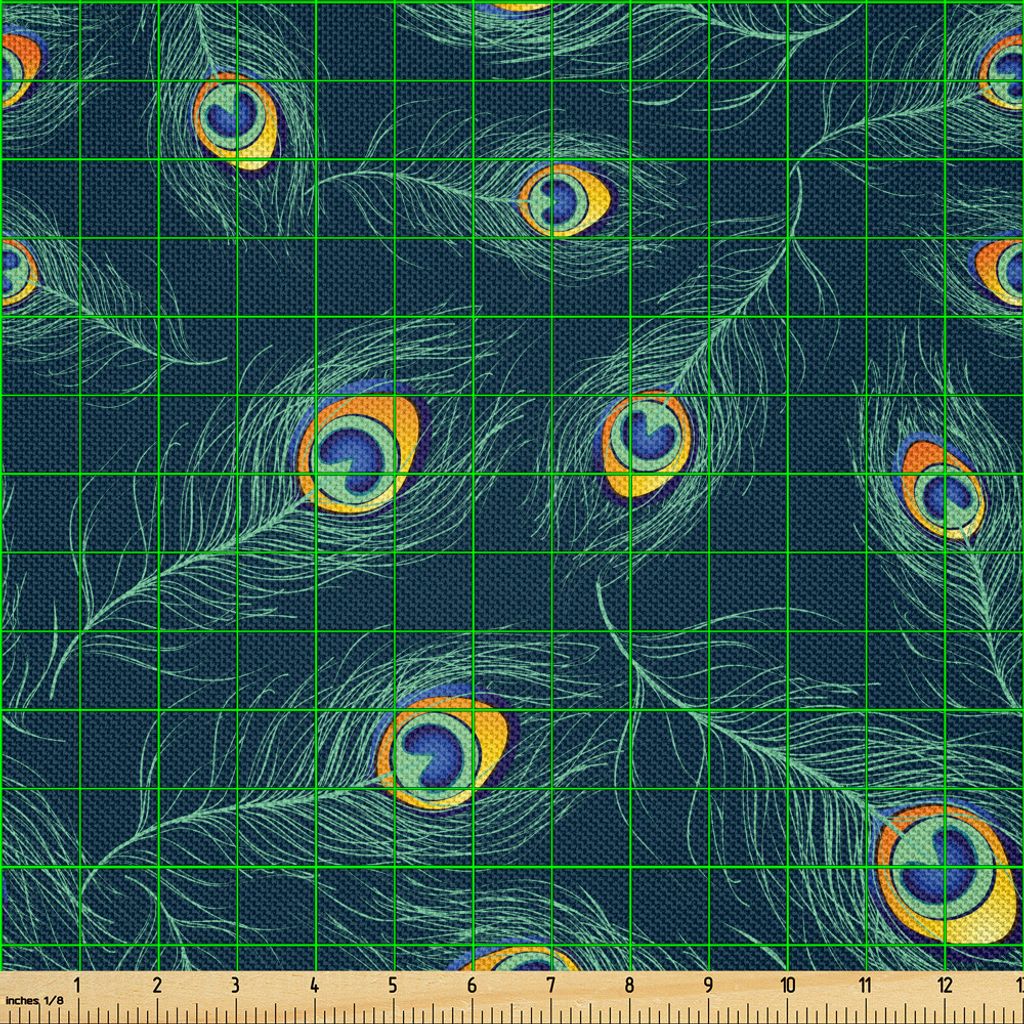1024x1024 pixels.
Task: Click the number 1 on the ruler
Action: point(77,985)
